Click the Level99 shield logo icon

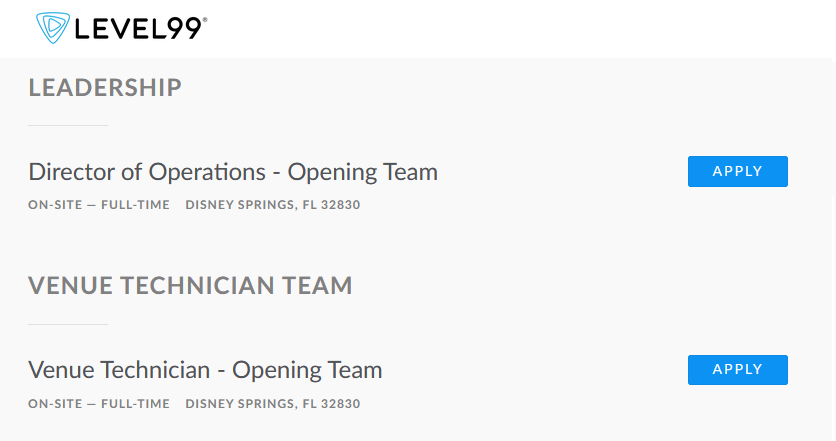tap(52, 28)
